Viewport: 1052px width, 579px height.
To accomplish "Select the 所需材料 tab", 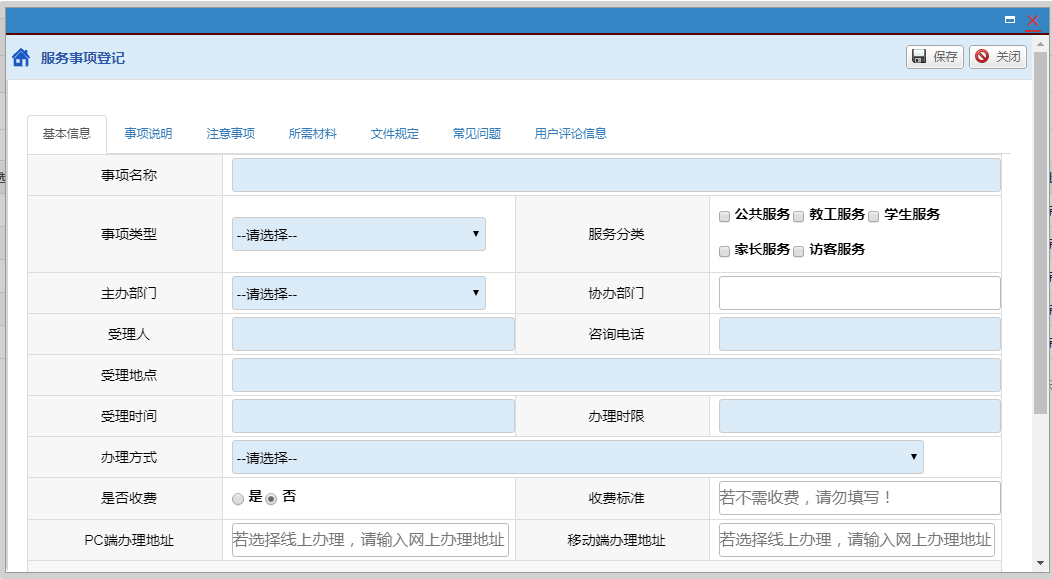I will (x=312, y=134).
